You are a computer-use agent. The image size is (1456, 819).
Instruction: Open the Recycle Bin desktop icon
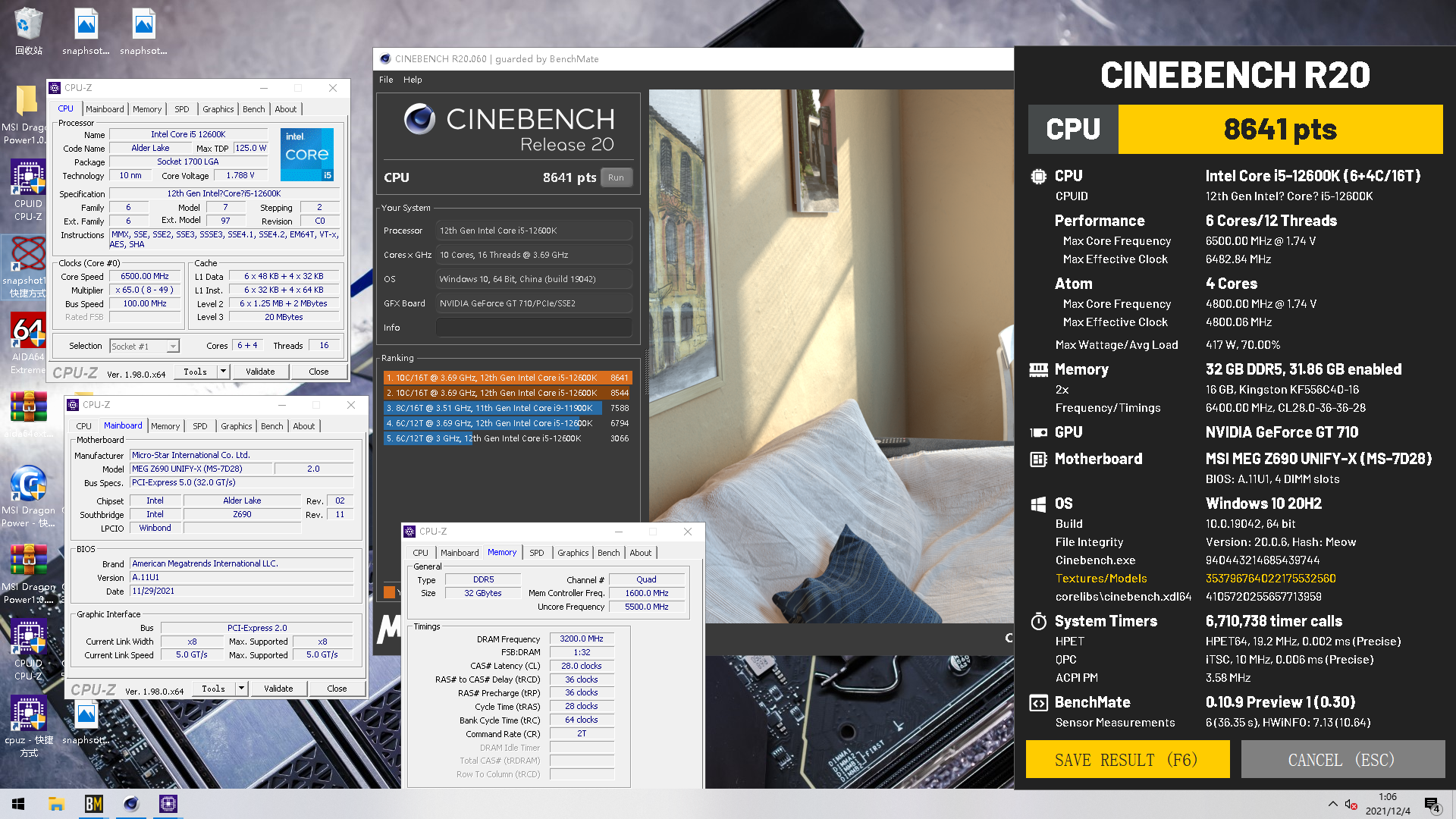coord(28,32)
